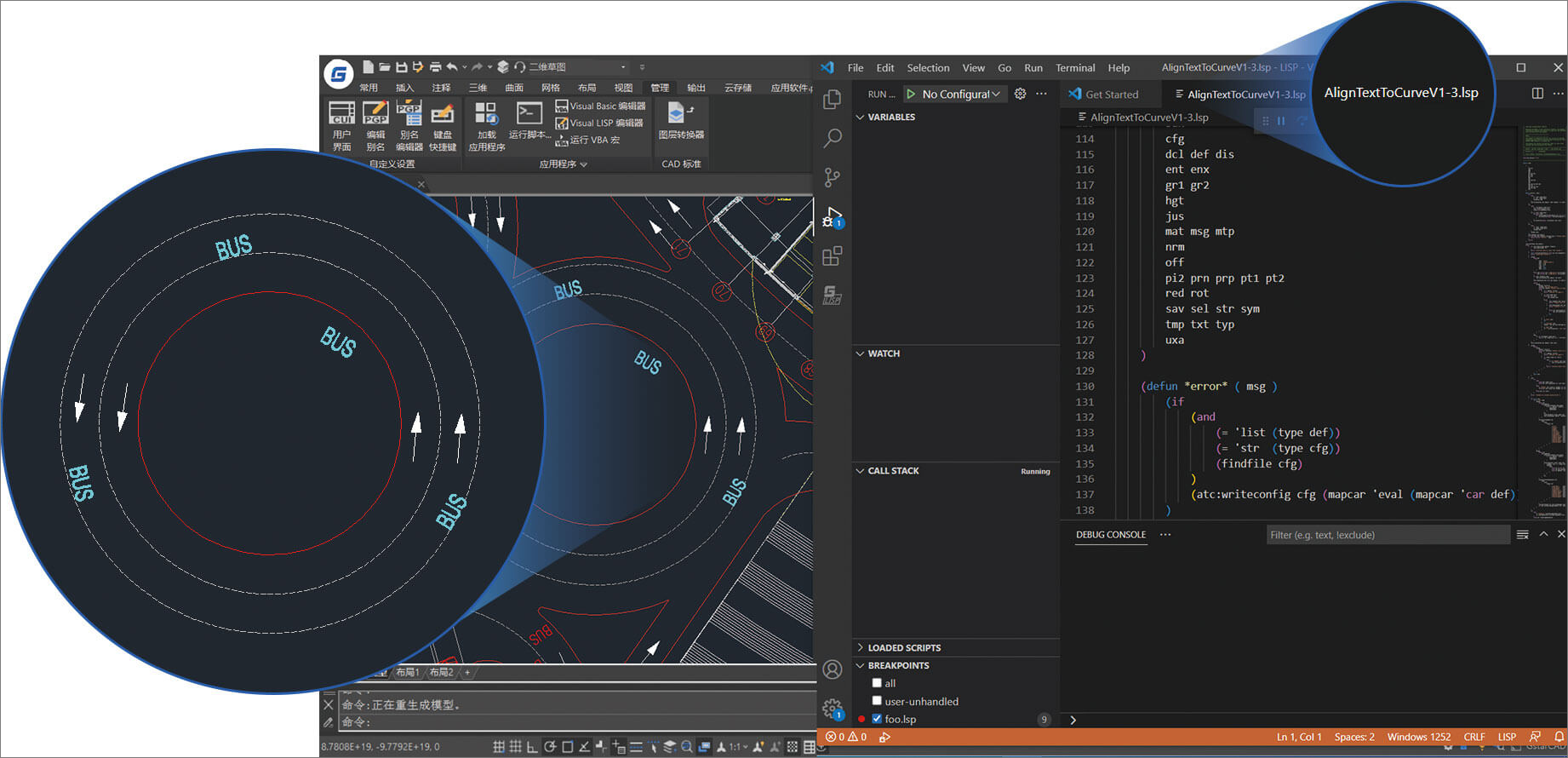Expand the Loaded Scripts section
1568x758 pixels.
(x=903, y=647)
